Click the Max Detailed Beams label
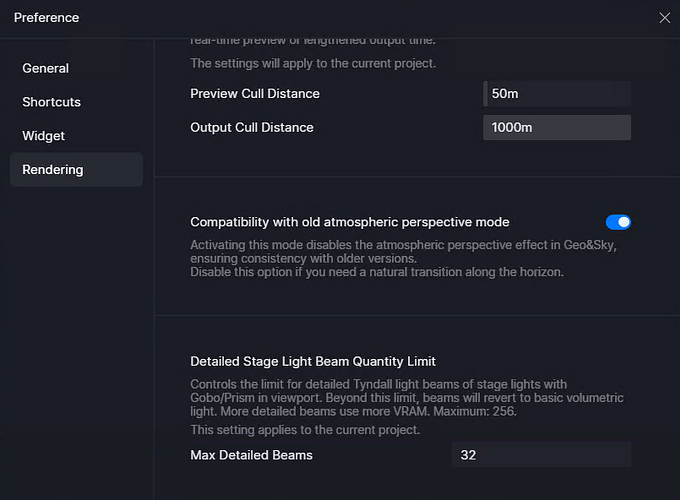Image resolution: width=680 pixels, height=500 pixels. [x=252, y=455]
